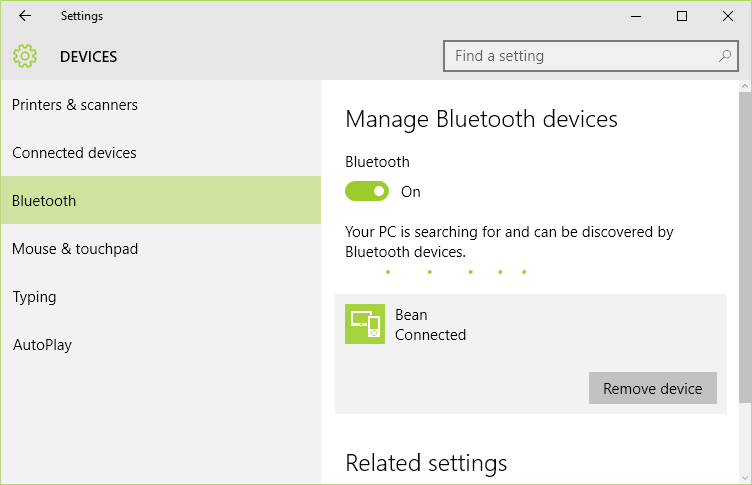The width and height of the screenshot is (752, 485).
Task: Select the connected Bean device entry
Action: [x=530, y=326]
